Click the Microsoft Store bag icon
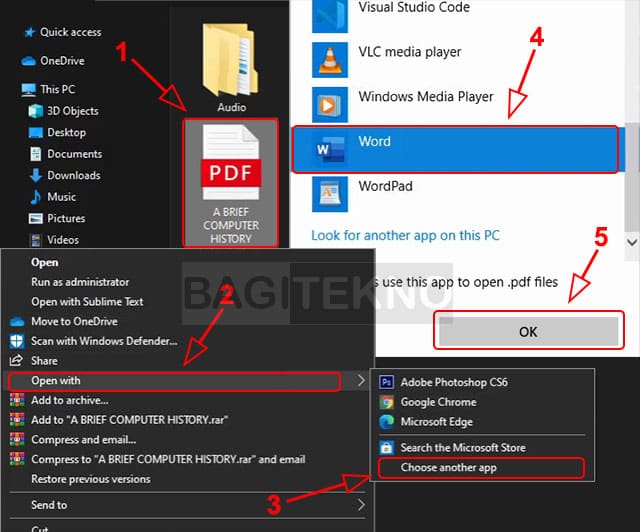Image resolution: width=640 pixels, height=532 pixels. point(387,448)
